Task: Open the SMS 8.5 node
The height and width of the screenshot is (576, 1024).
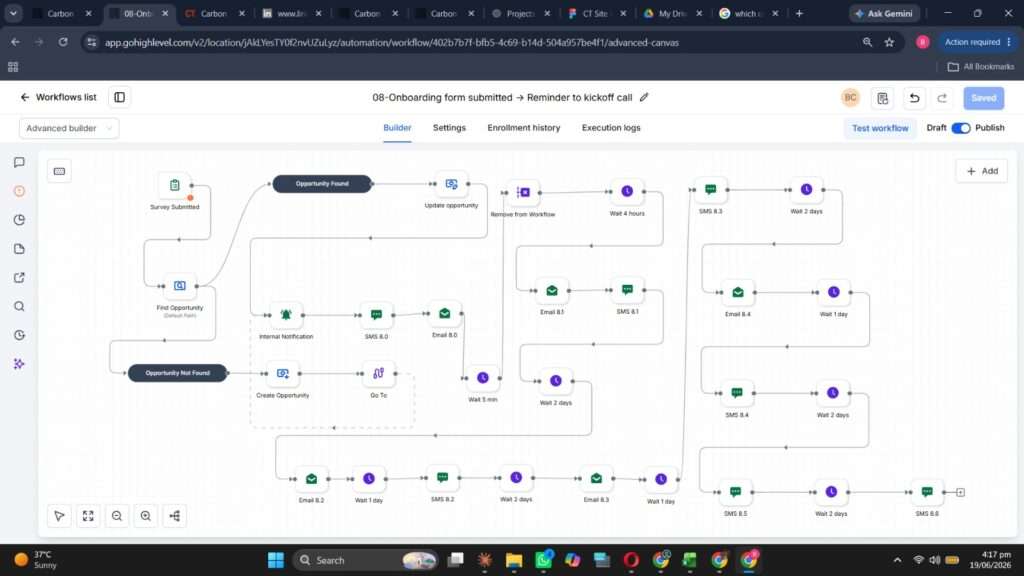Action: coord(735,492)
